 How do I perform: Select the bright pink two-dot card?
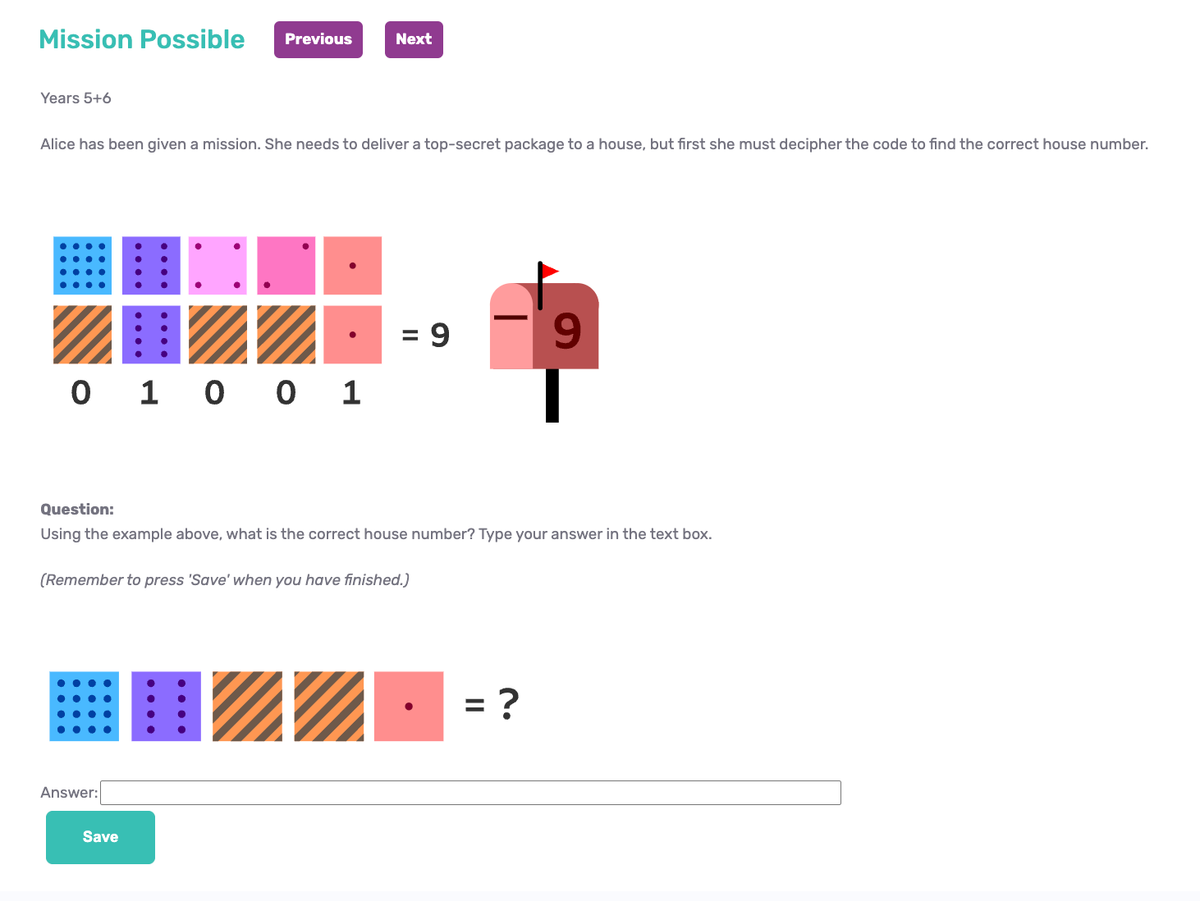285,265
